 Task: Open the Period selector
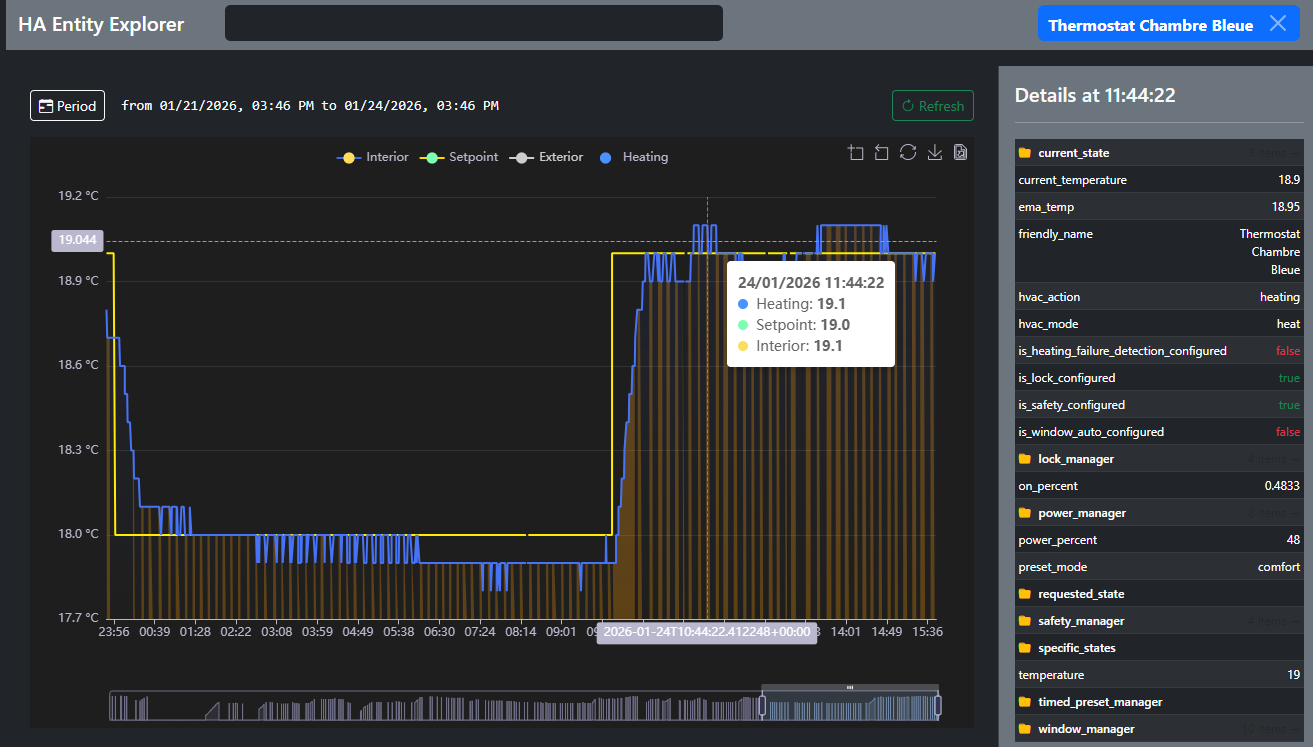coord(67,105)
